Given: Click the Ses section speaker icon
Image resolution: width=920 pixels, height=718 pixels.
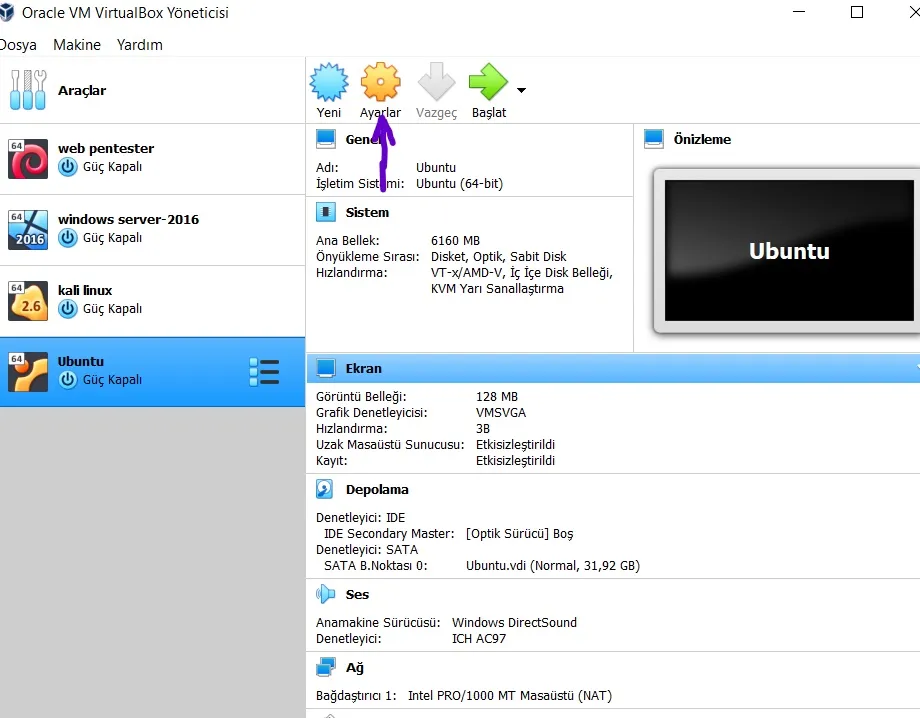Looking at the screenshot, I should (x=325, y=594).
